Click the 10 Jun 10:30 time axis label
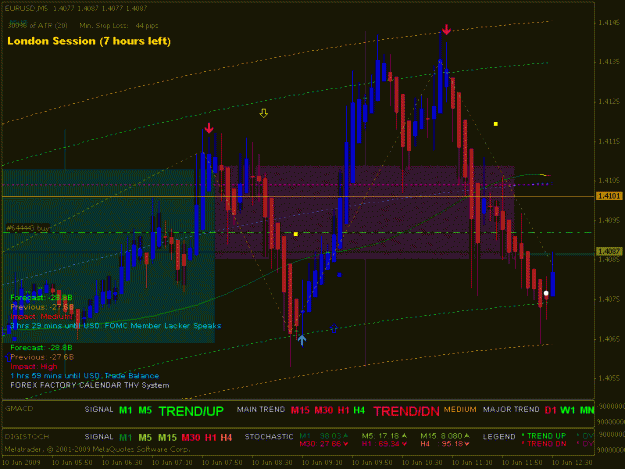 422,462
